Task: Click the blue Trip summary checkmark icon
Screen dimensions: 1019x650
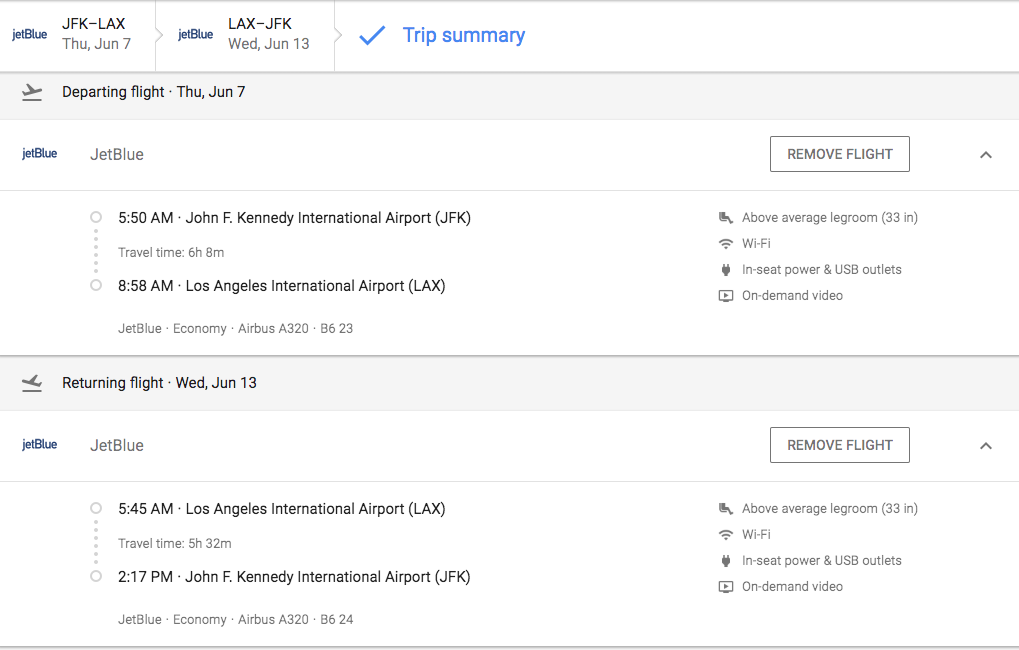Action: 372,36
